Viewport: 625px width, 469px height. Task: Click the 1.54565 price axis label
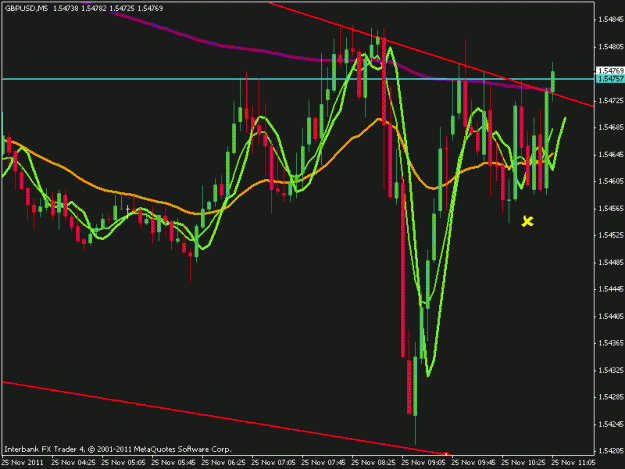(611, 208)
